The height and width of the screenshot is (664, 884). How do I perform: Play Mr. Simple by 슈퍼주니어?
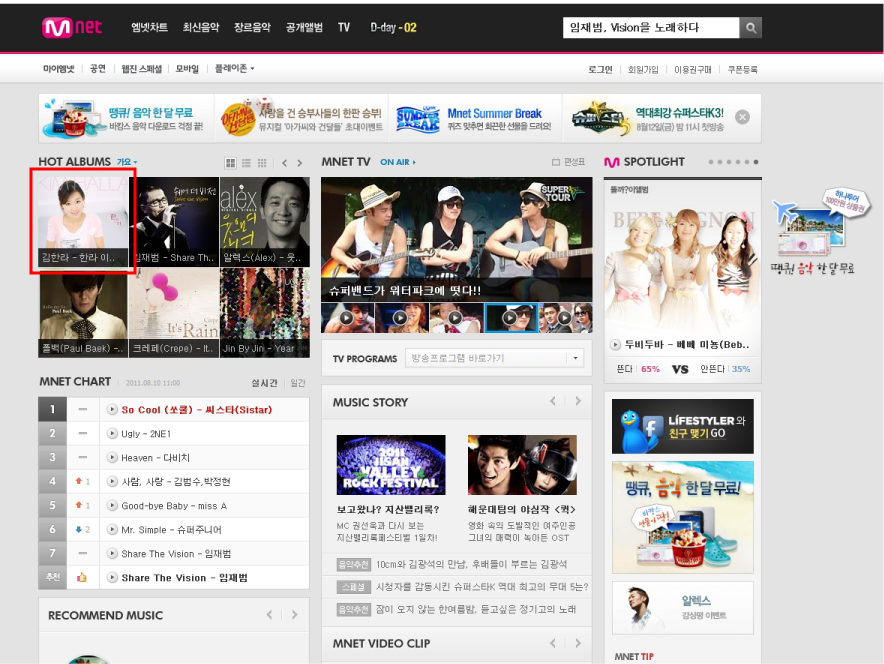click(112, 529)
